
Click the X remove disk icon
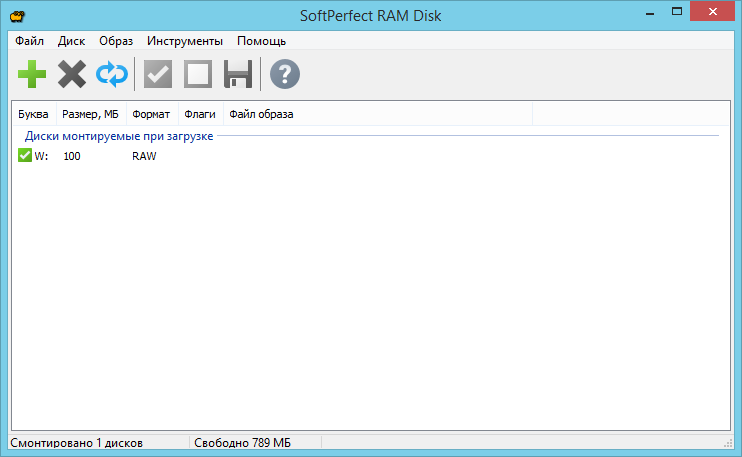[72, 74]
